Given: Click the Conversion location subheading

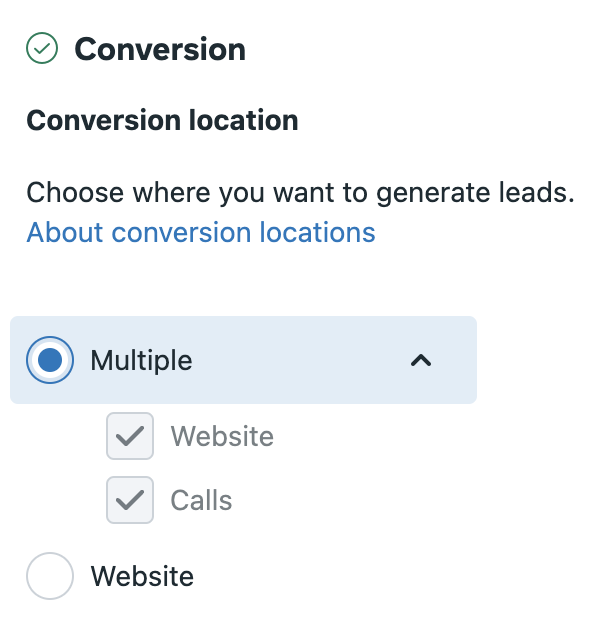Looking at the screenshot, I should tap(162, 120).
